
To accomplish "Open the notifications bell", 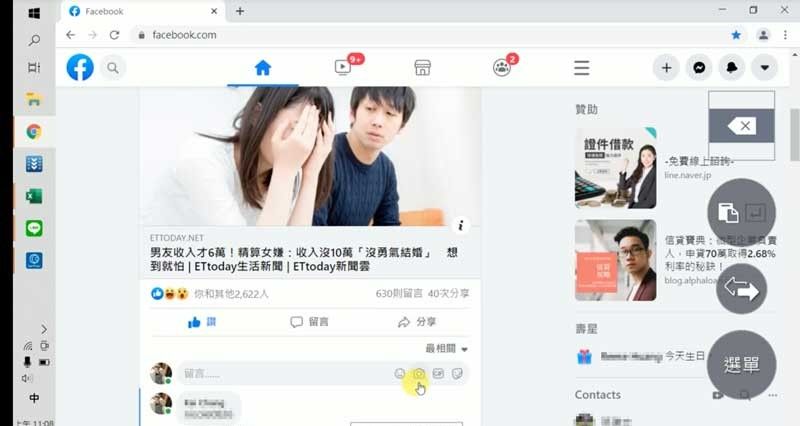I will click(x=732, y=68).
